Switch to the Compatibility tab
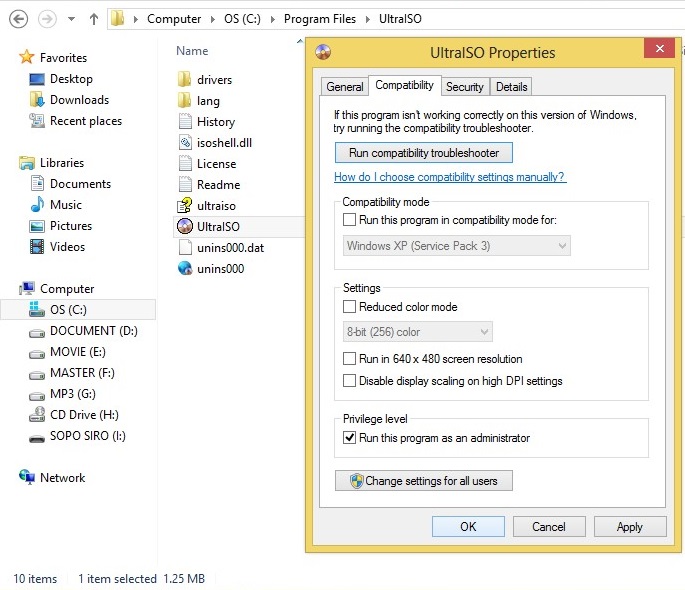This screenshot has width=685, height=590. tap(405, 85)
